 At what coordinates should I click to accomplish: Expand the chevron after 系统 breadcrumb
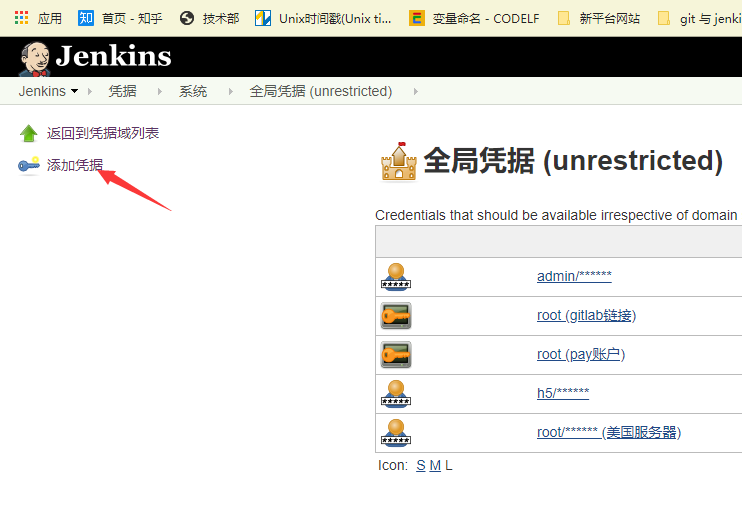point(230,91)
